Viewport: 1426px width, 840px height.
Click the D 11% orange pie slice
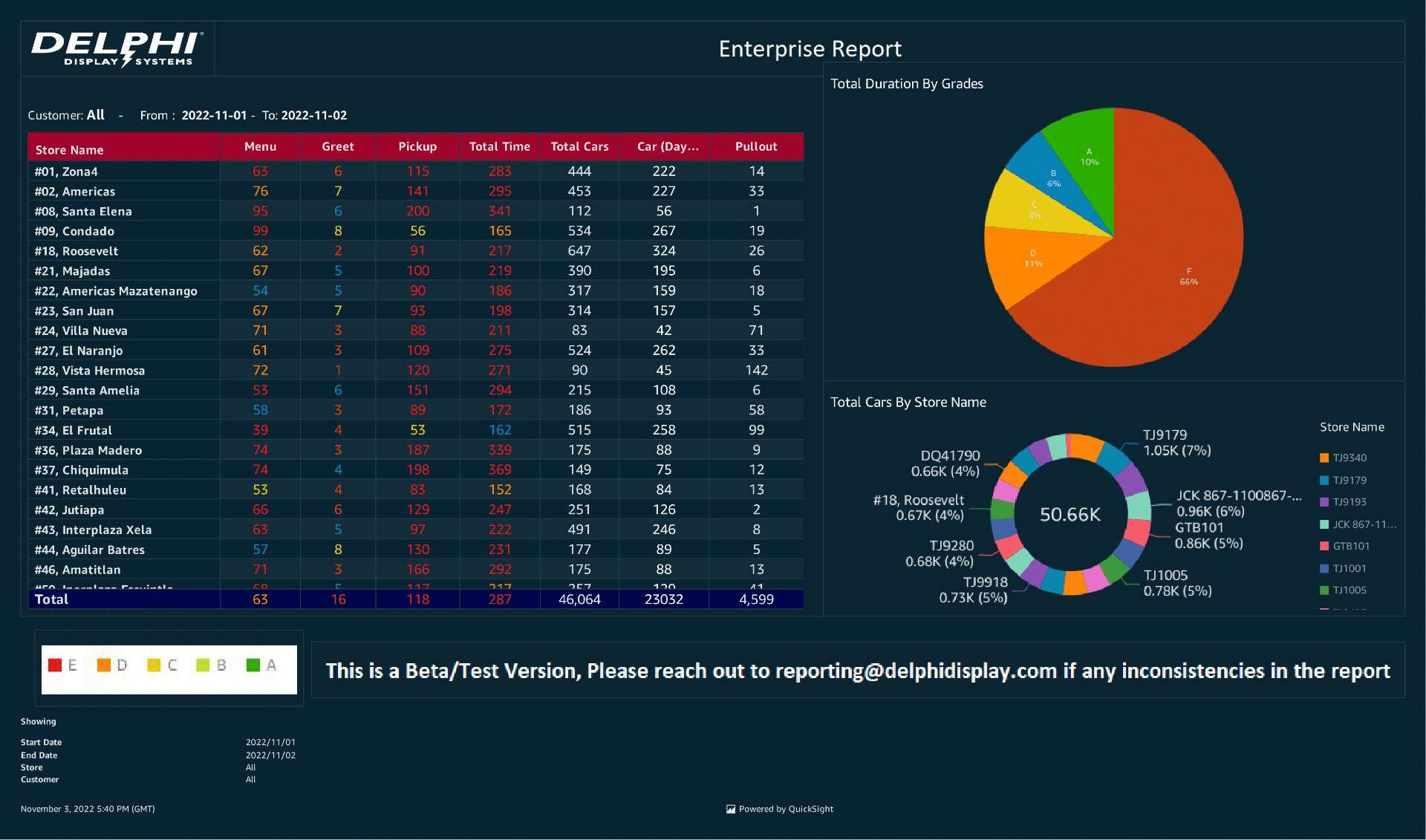[x=1032, y=258]
